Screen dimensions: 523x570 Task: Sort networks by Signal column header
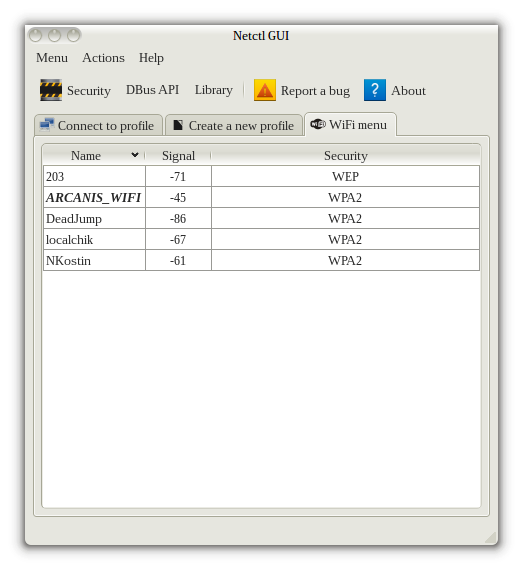(178, 156)
